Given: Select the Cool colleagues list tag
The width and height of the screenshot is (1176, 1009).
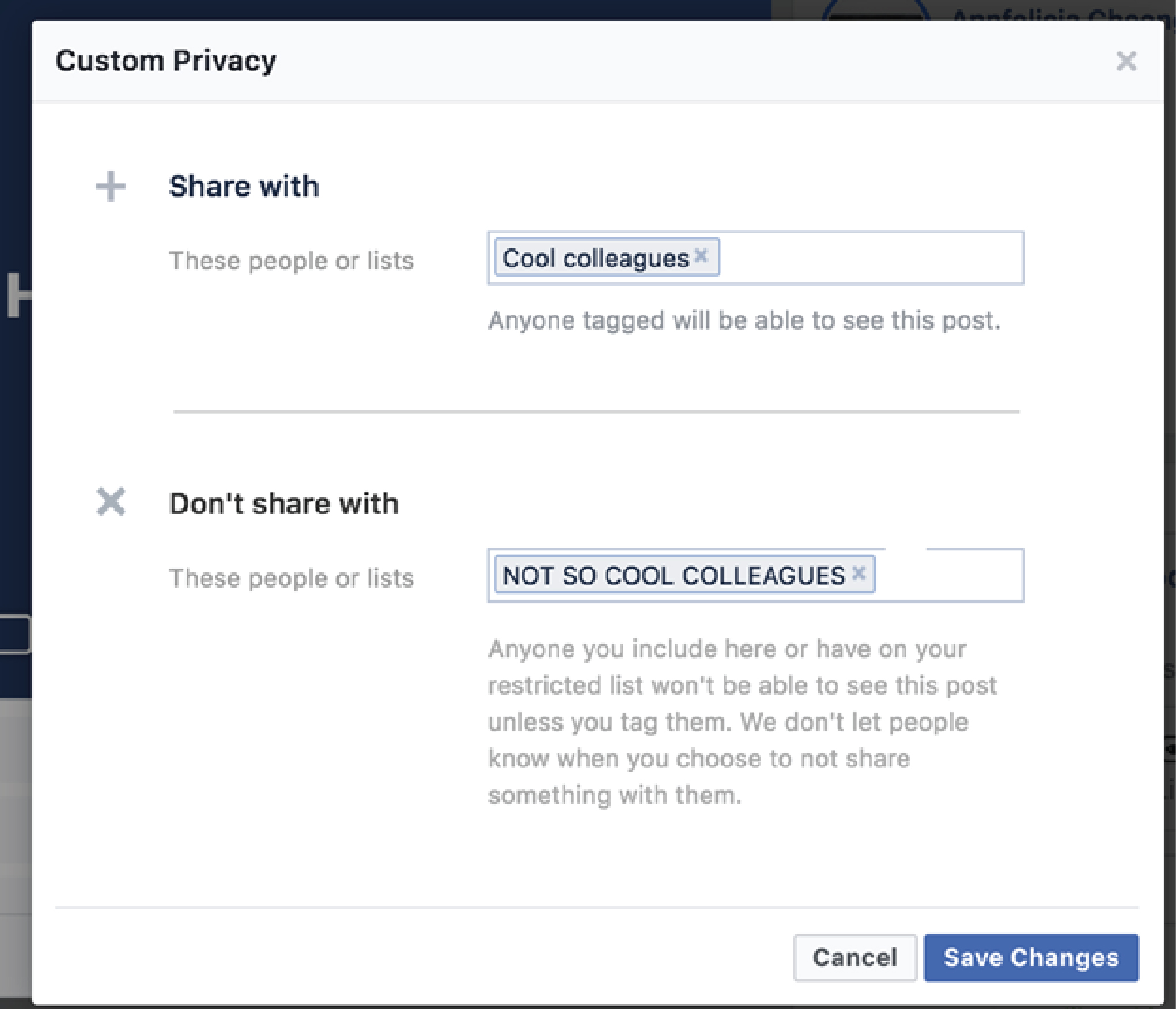Looking at the screenshot, I should [x=595, y=258].
